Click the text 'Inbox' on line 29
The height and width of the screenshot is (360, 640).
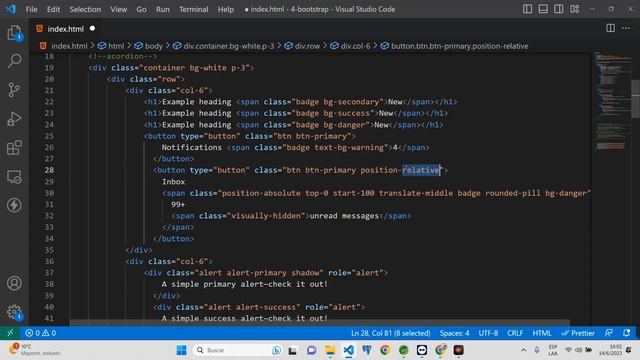(173, 182)
